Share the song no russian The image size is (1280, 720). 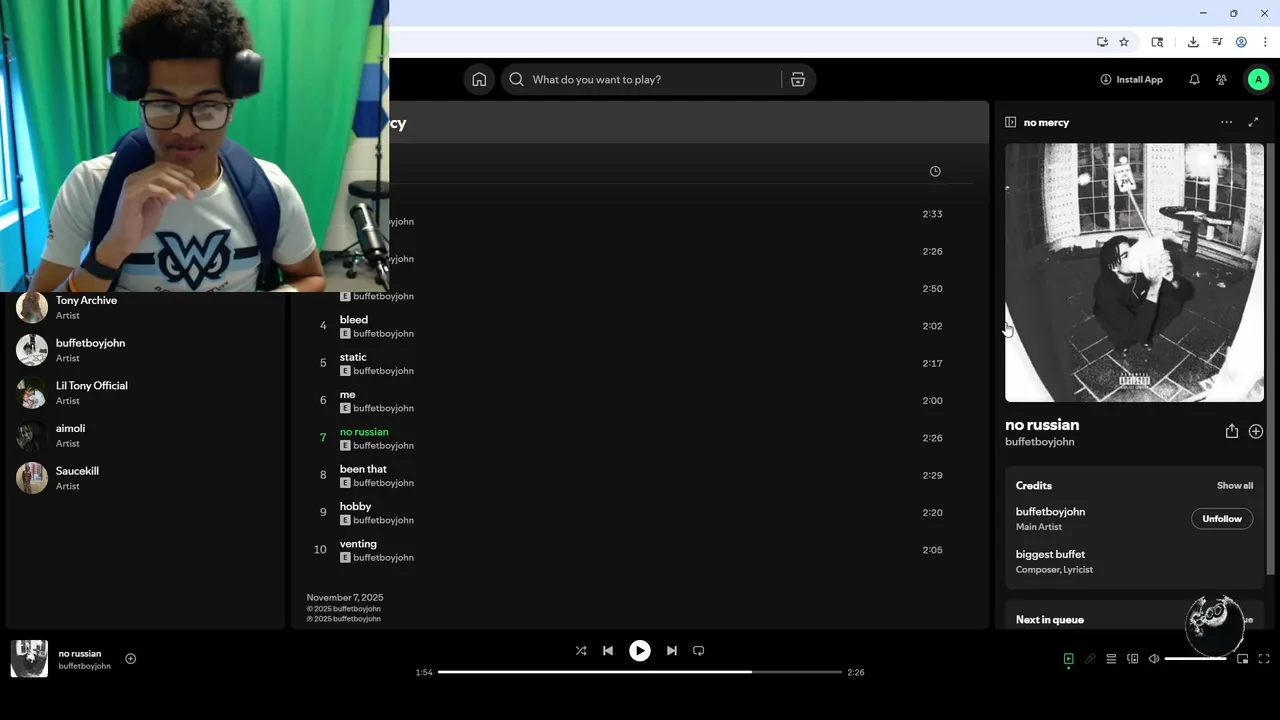tap(1231, 431)
